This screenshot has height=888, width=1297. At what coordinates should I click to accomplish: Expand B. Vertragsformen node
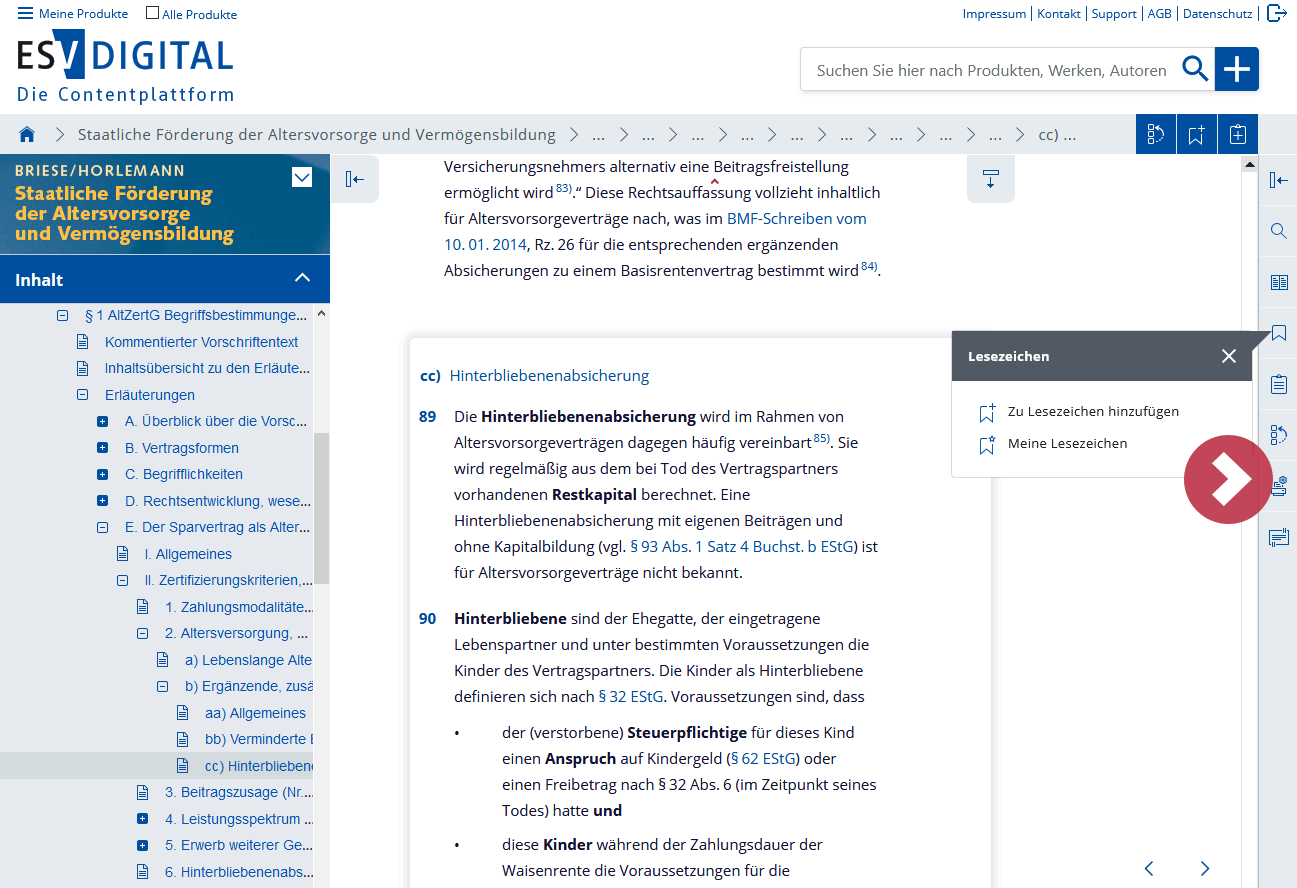[102, 448]
